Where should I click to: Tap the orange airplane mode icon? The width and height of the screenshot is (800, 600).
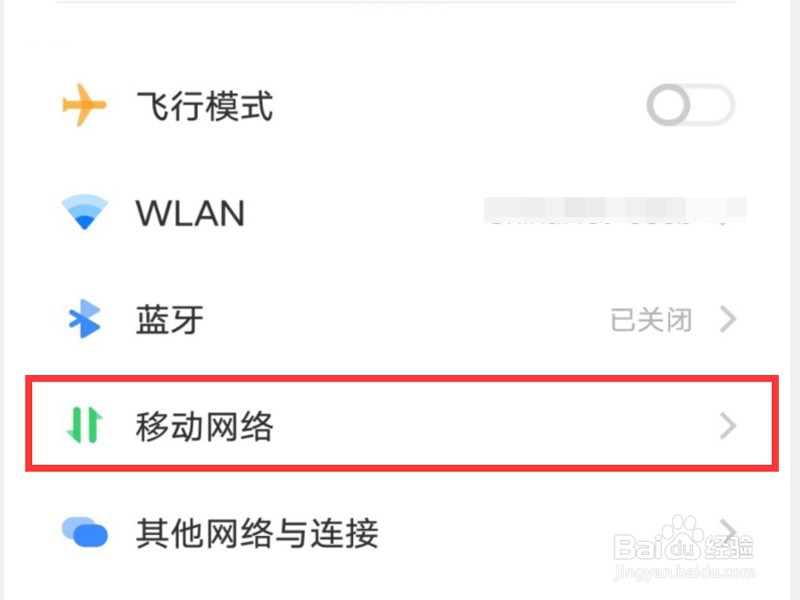tap(84, 105)
